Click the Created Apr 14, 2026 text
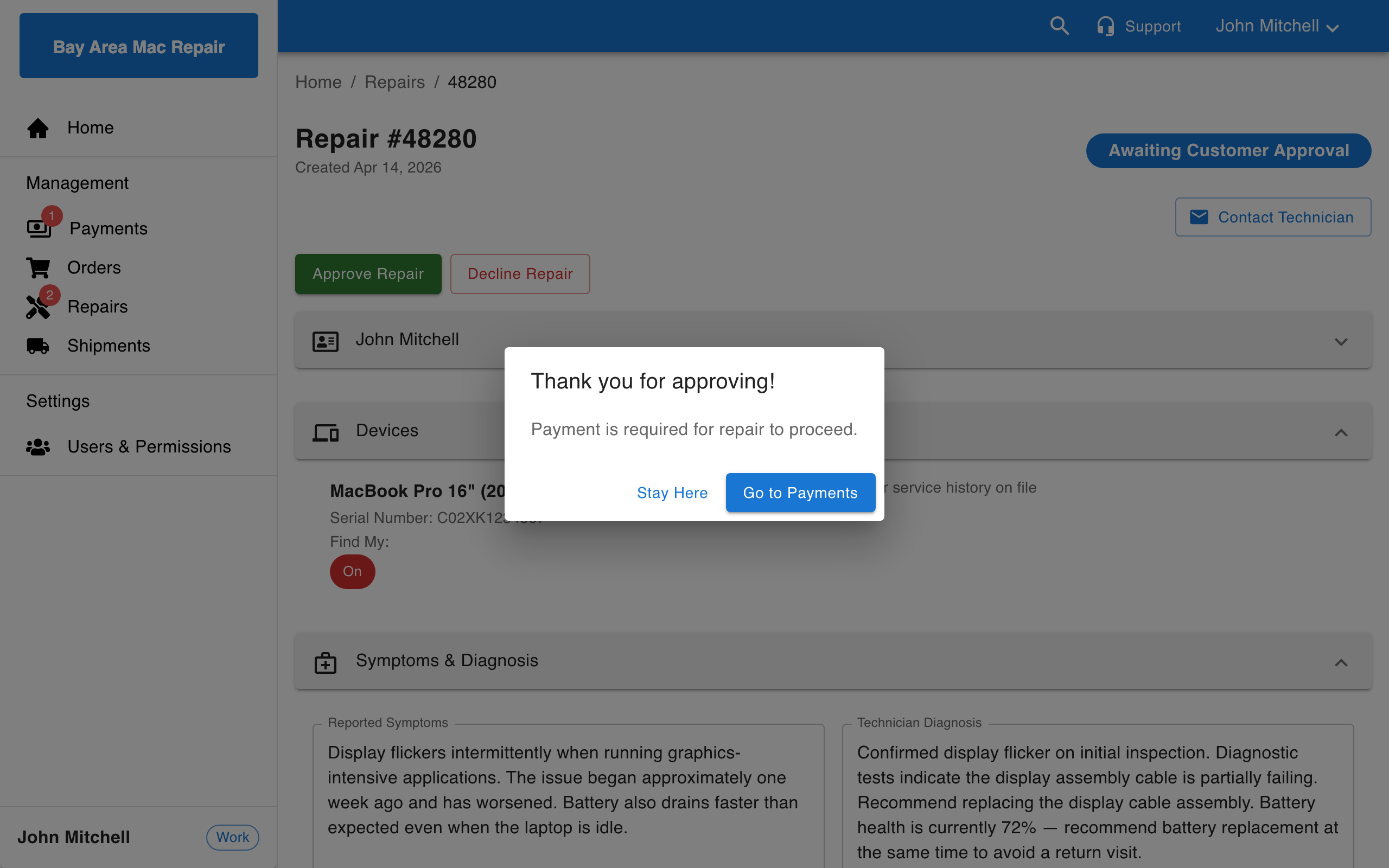Screen dimensions: 1389x868 point(368,168)
